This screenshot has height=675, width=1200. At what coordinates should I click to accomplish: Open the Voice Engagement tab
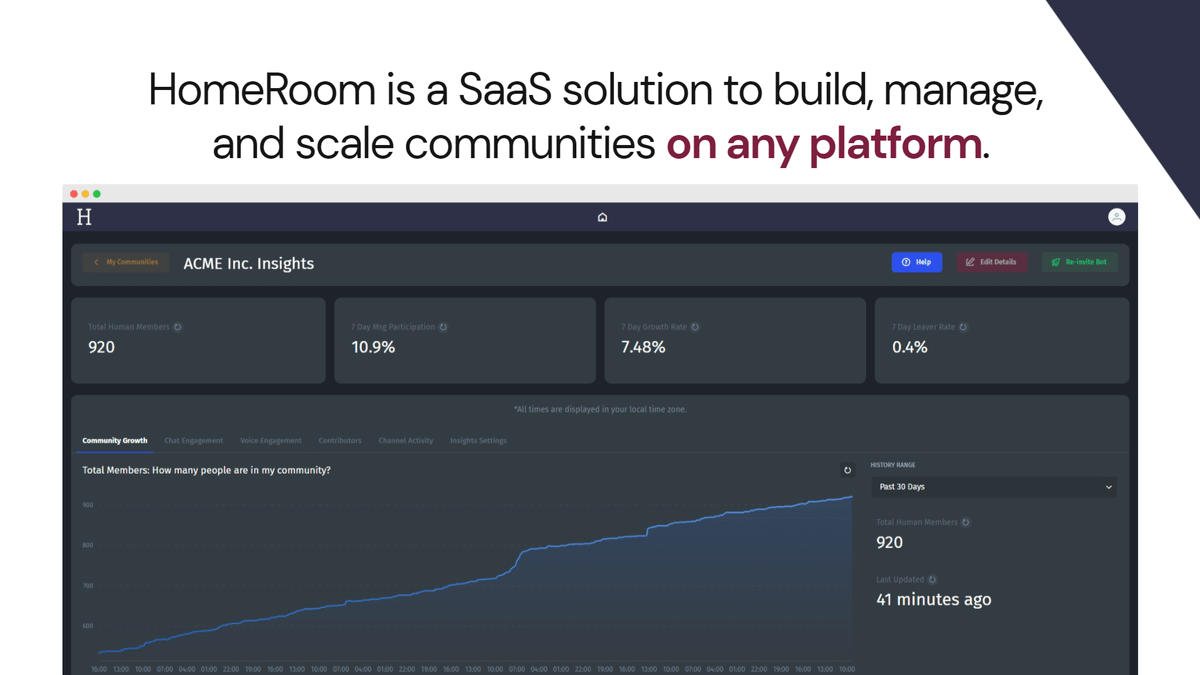[x=270, y=441]
